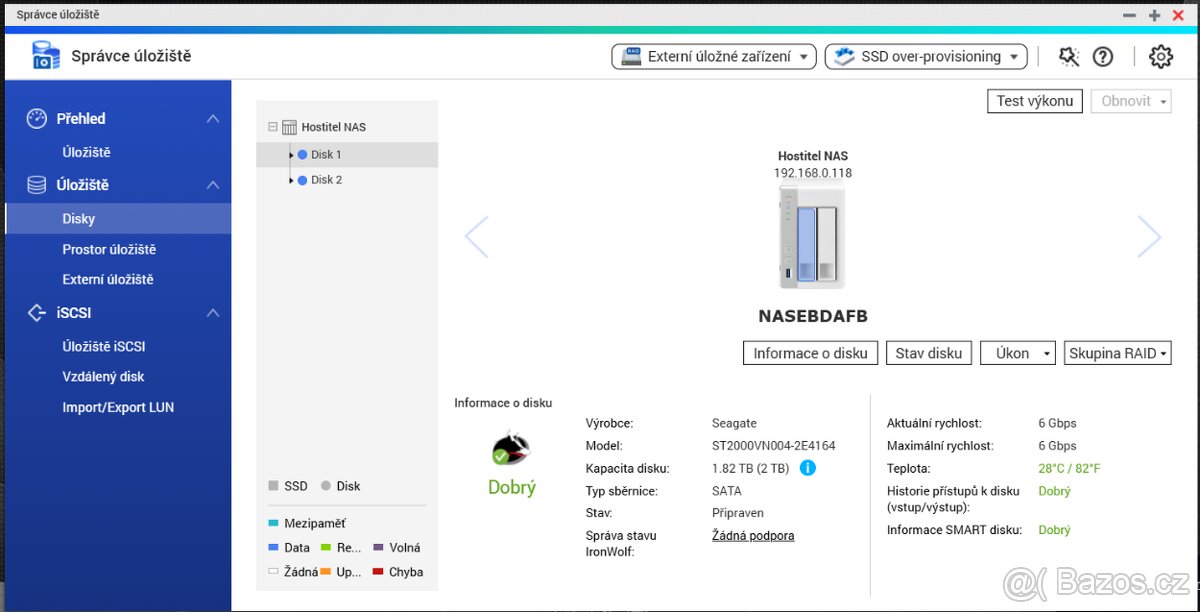1200x612 pixels.
Task: Click the model text ST2000VN004-2E4164
Action: pyautogui.click(x=774, y=446)
